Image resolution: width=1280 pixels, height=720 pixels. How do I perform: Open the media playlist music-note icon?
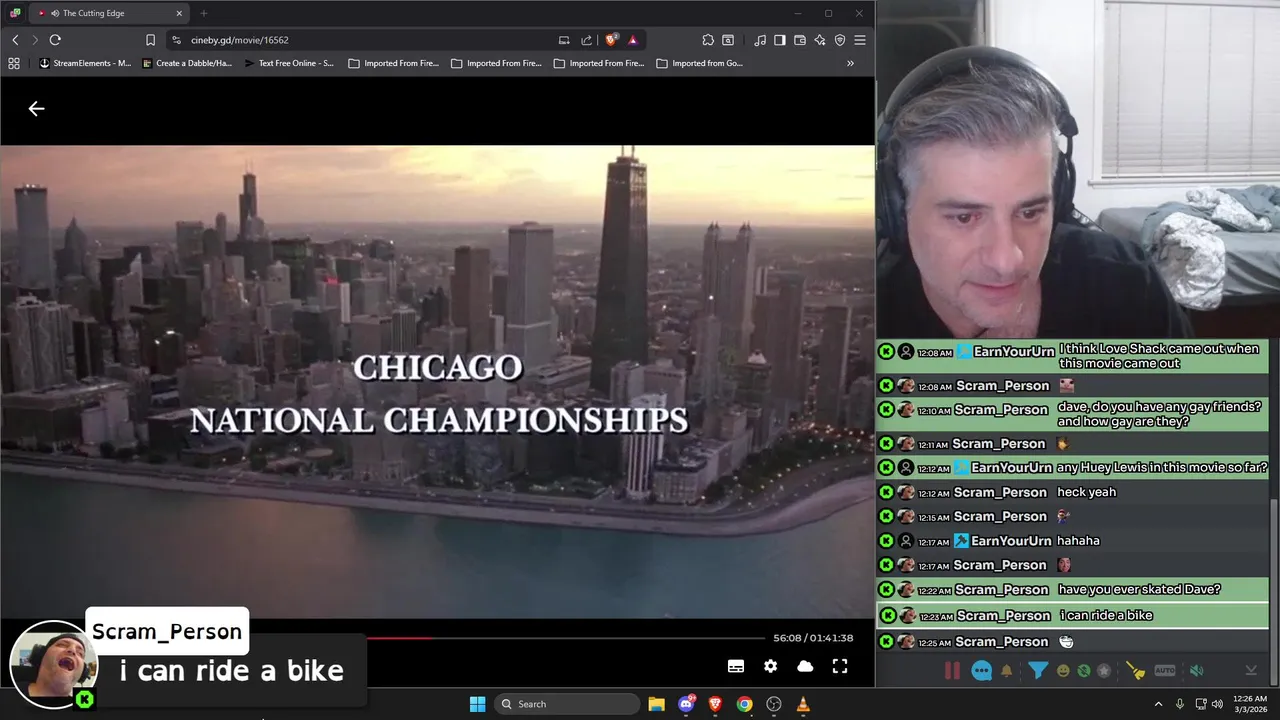(x=760, y=40)
